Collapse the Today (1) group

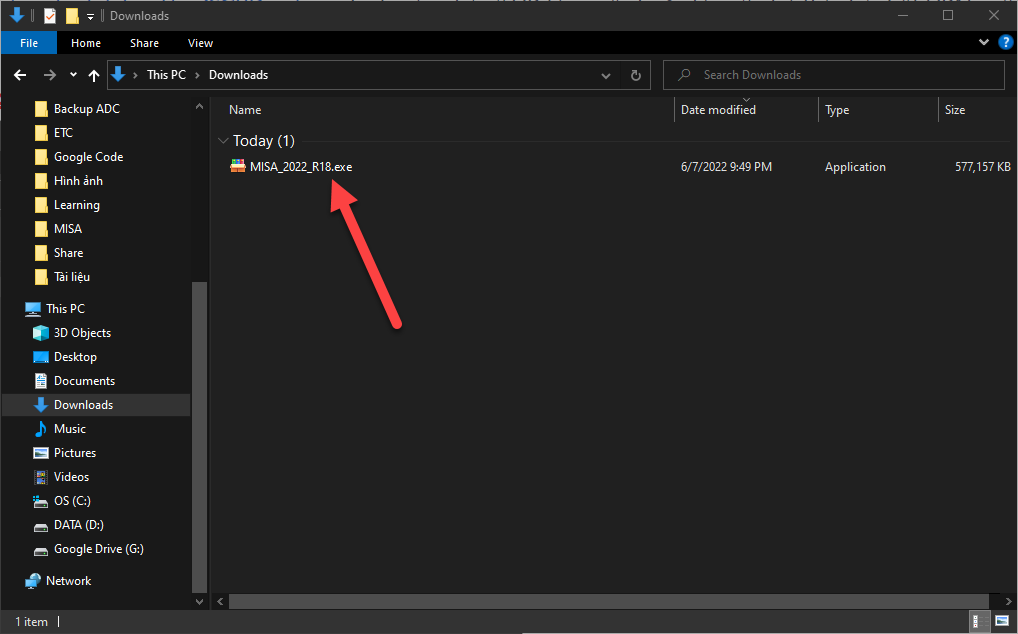pyautogui.click(x=223, y=141)
